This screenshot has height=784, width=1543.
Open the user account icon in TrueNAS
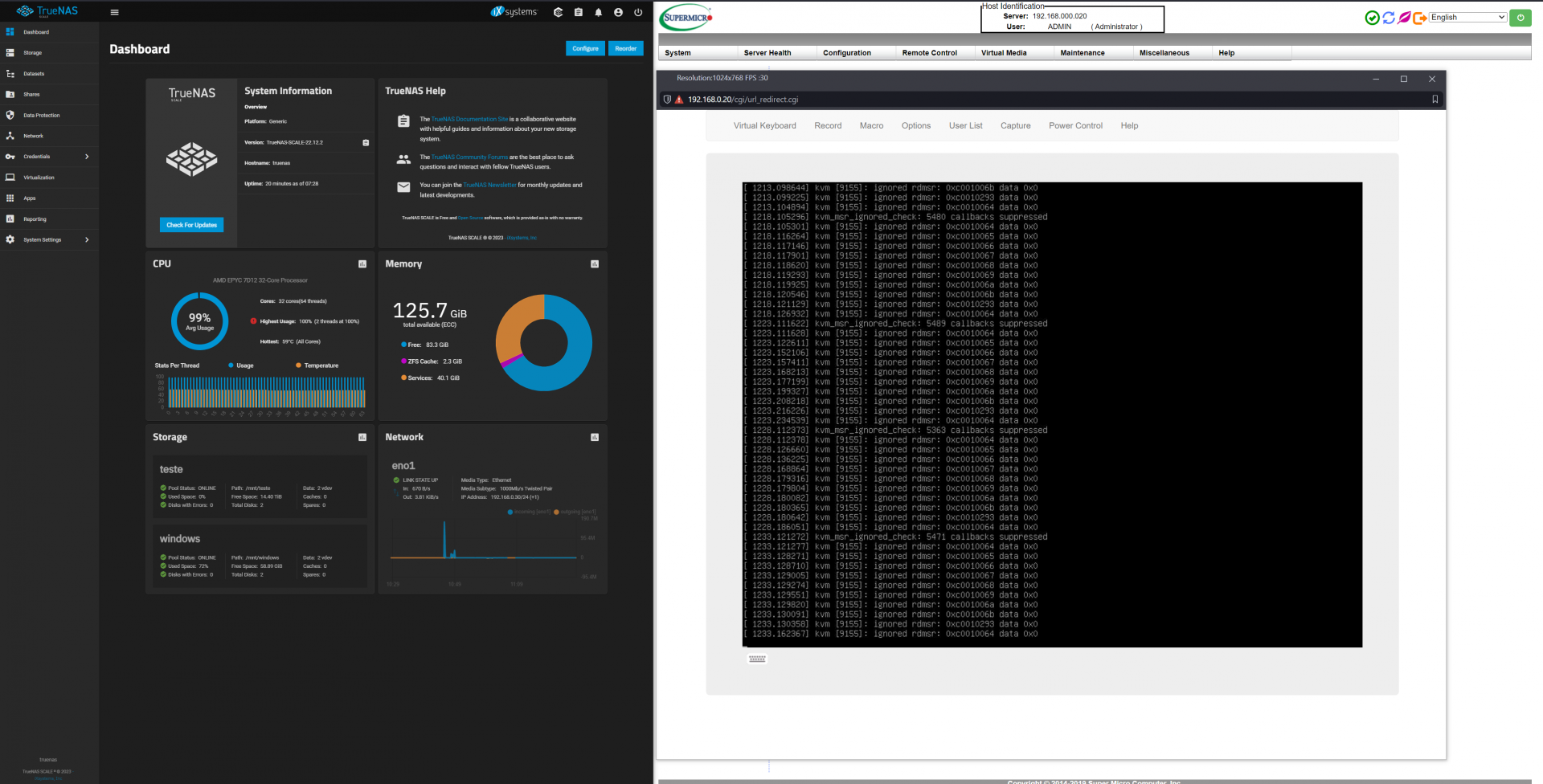pos(618,12)
